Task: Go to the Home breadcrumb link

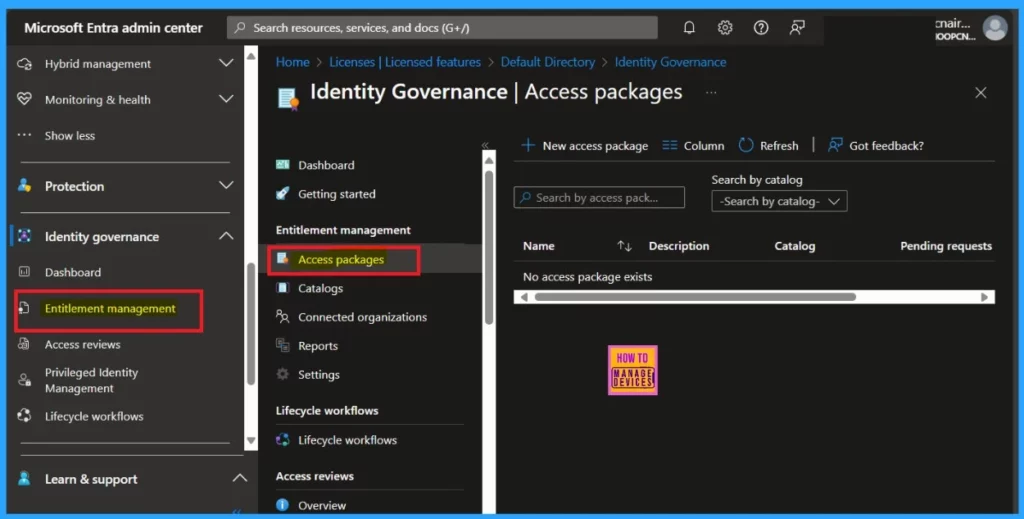Action: click(x=293, y=62)
